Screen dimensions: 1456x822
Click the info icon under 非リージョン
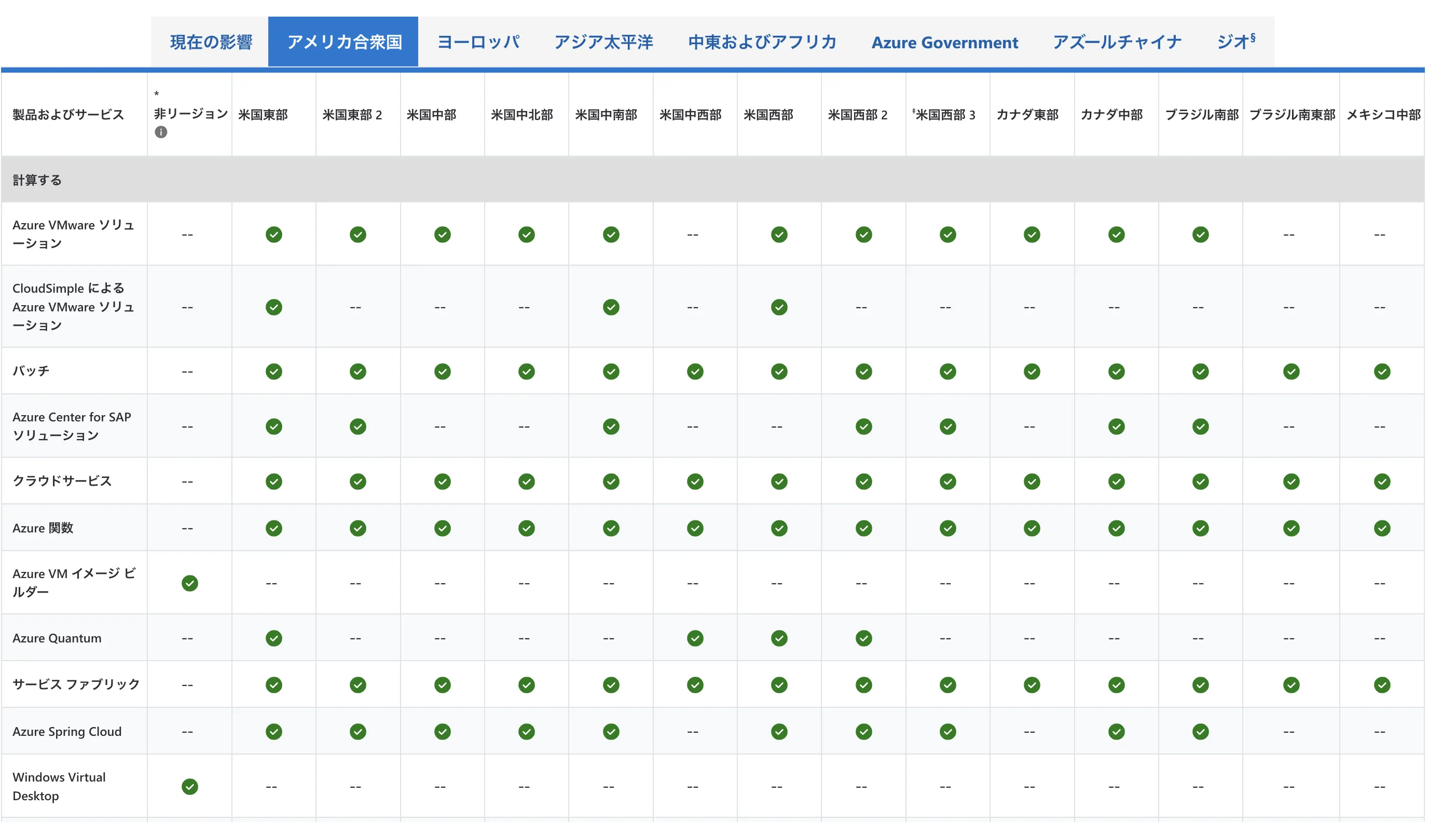click(x=161, y=132)
